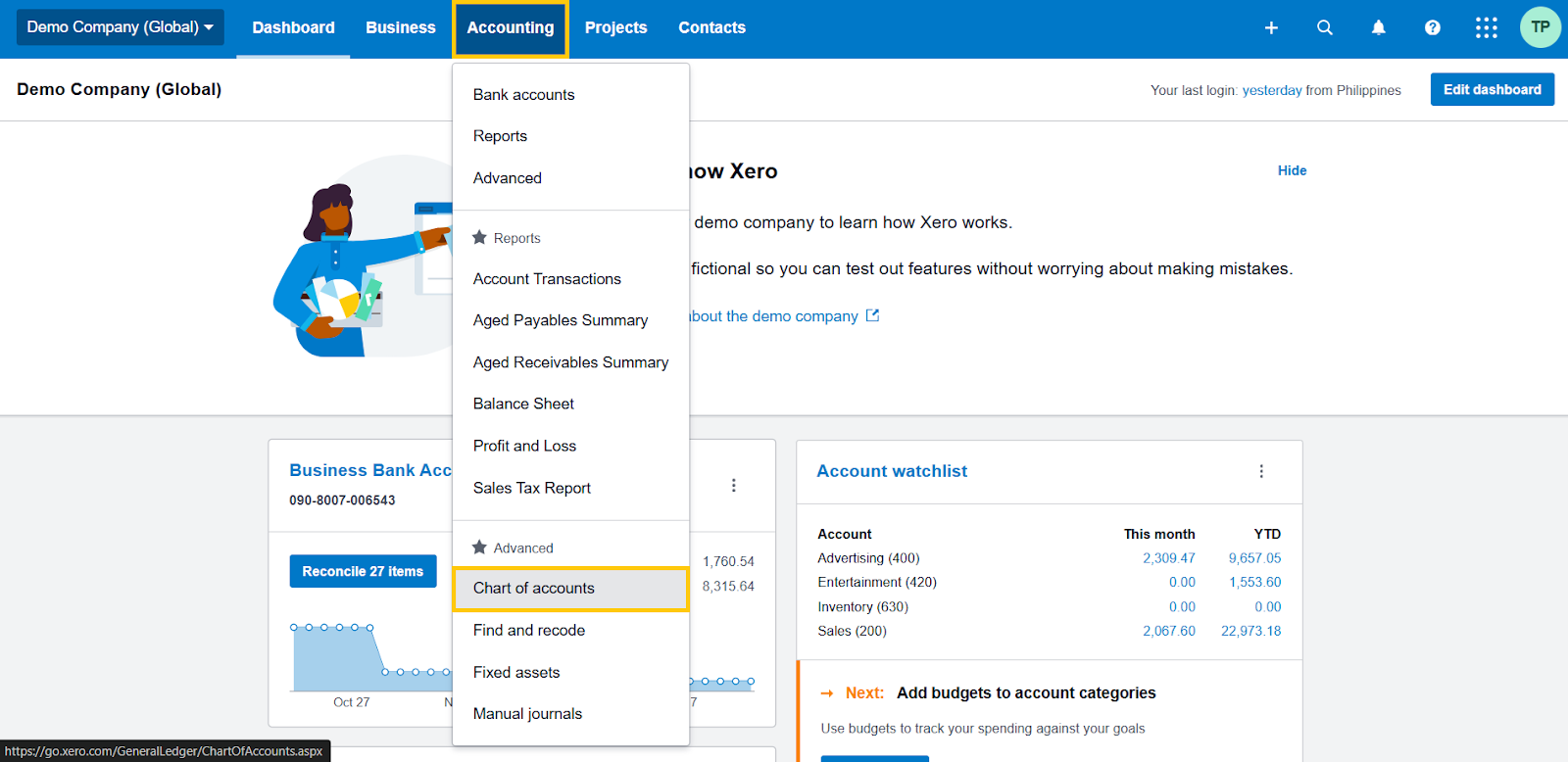This screenshot has height=762, width=1568.
Task: Open the Account watchlist title link
Action: tap(892, 471)
